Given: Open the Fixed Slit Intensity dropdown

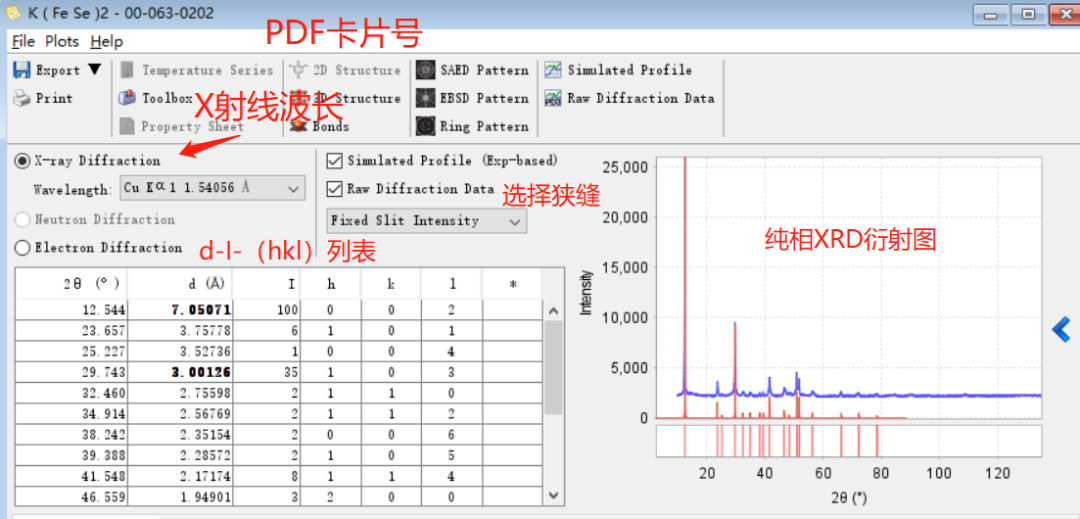Looking at the screenshot, I should point(426,221).
